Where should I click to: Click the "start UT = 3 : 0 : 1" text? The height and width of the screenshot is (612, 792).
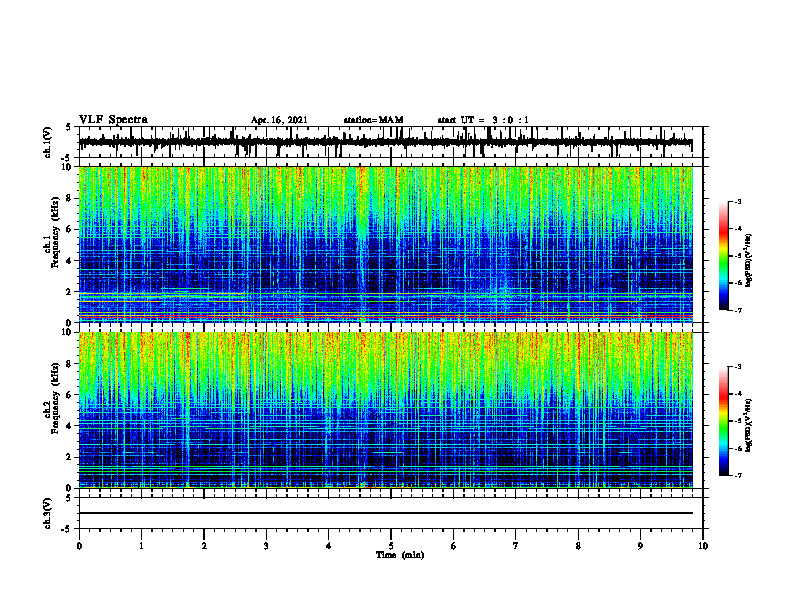[x=483, y=120]
